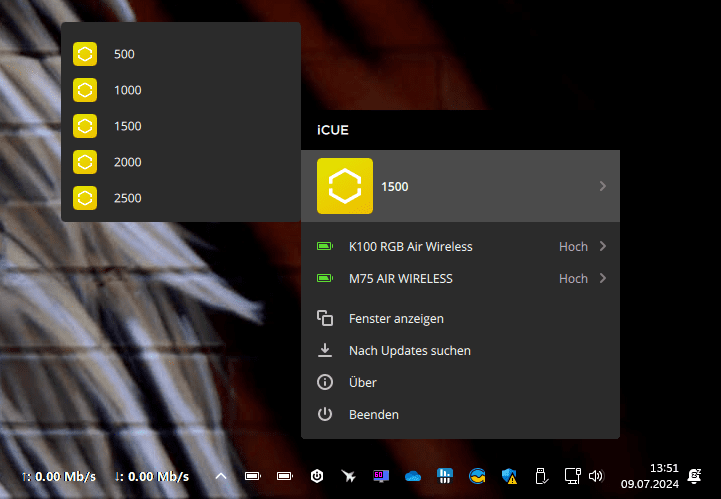Screen dimensions: 721x499
Task: Click the info icon next to Über
Action: click(325, 382)
